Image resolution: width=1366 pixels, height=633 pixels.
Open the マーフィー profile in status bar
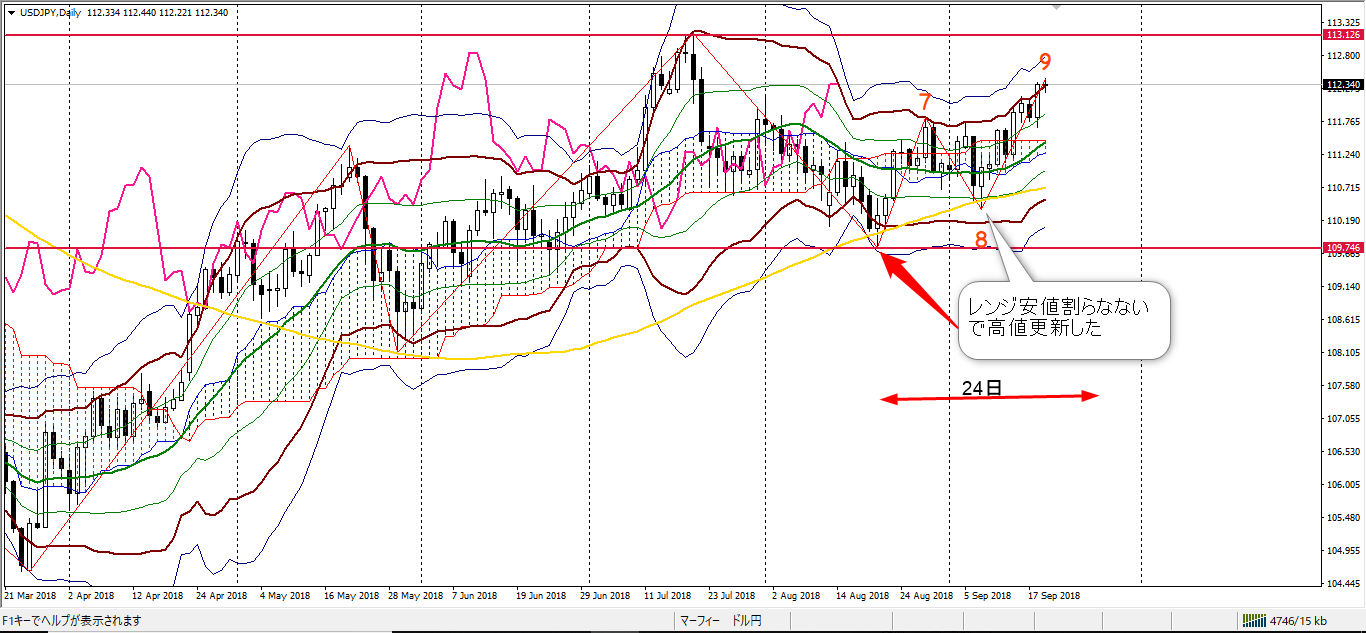coord(701,620)
